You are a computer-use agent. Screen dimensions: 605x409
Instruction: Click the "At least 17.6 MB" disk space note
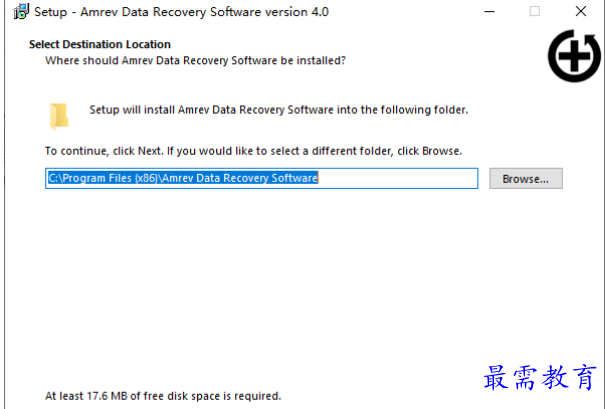pos(163,396)
